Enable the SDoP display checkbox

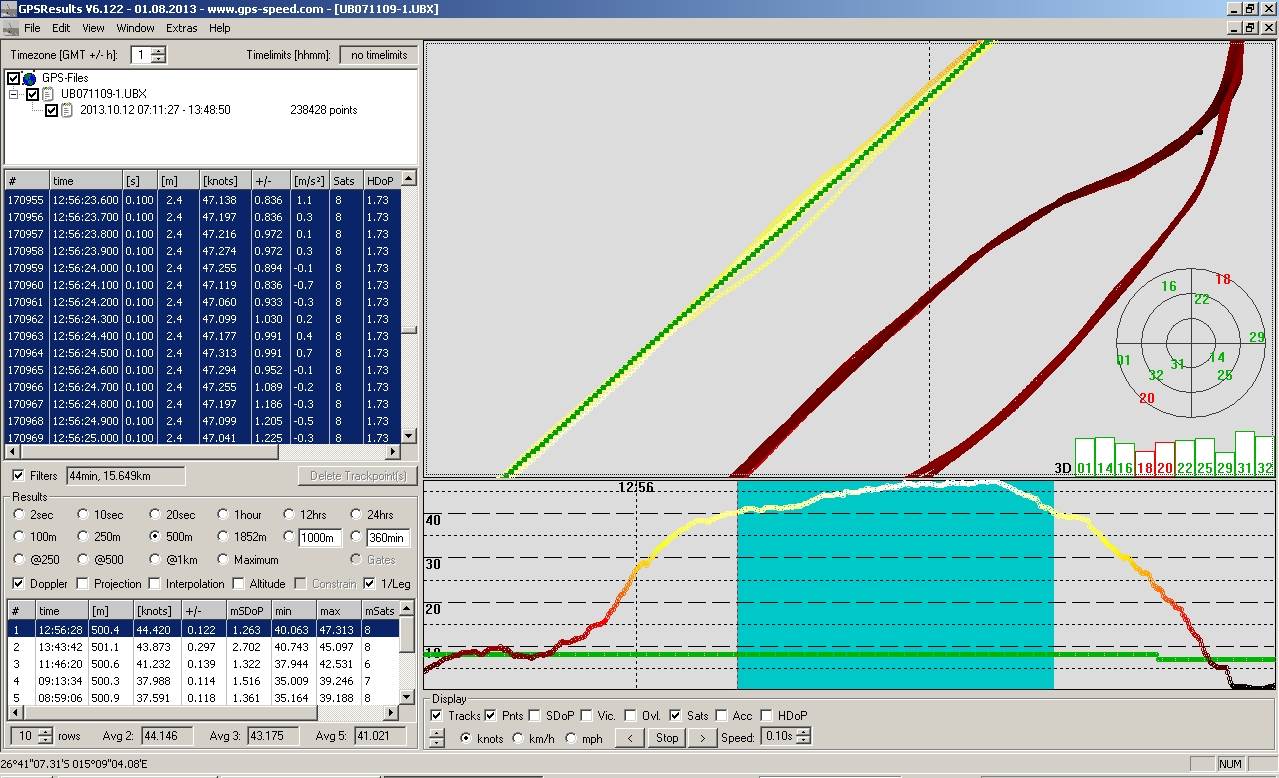(534, 716)
